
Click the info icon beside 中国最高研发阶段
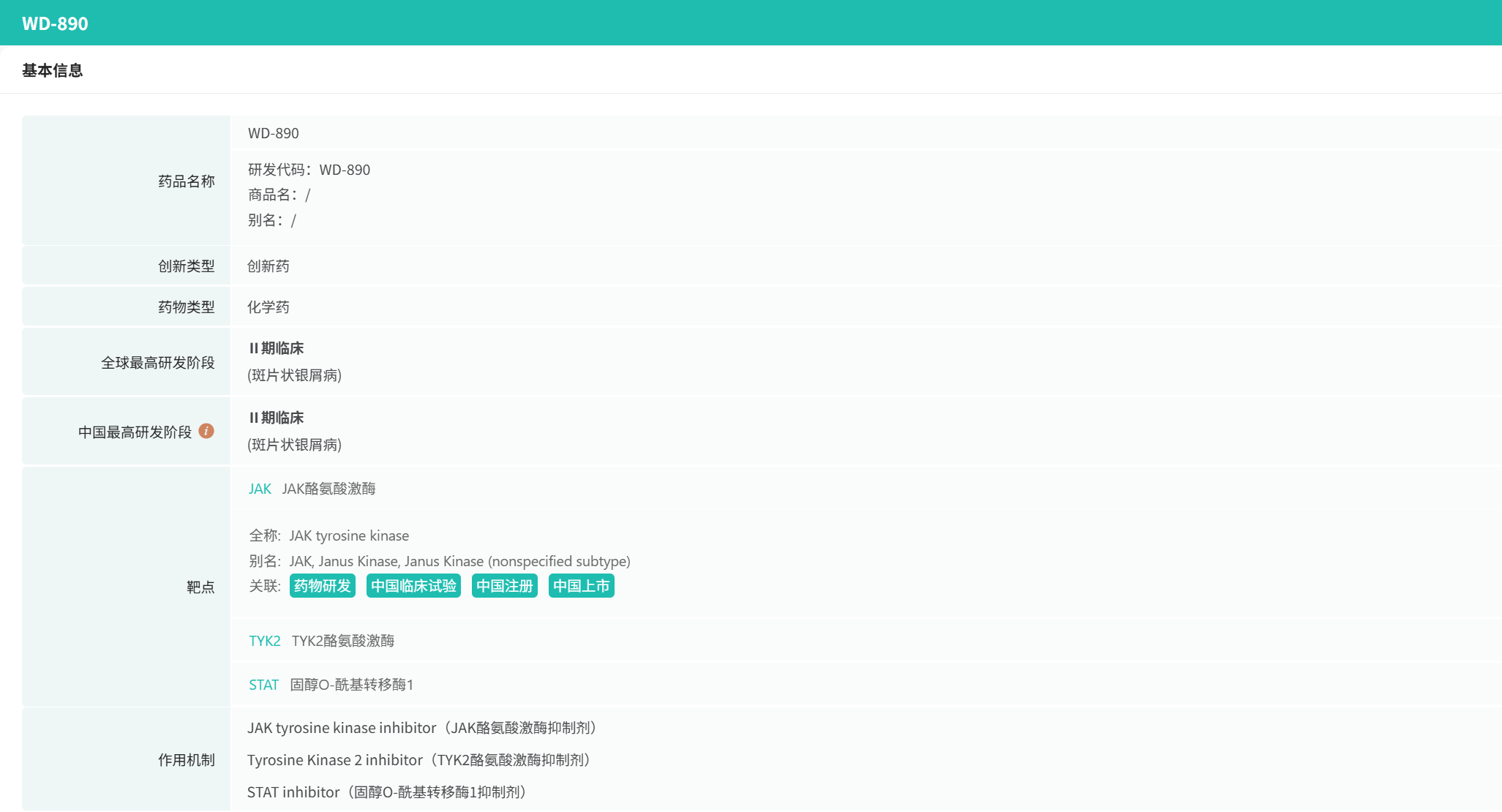coord(206,432)
